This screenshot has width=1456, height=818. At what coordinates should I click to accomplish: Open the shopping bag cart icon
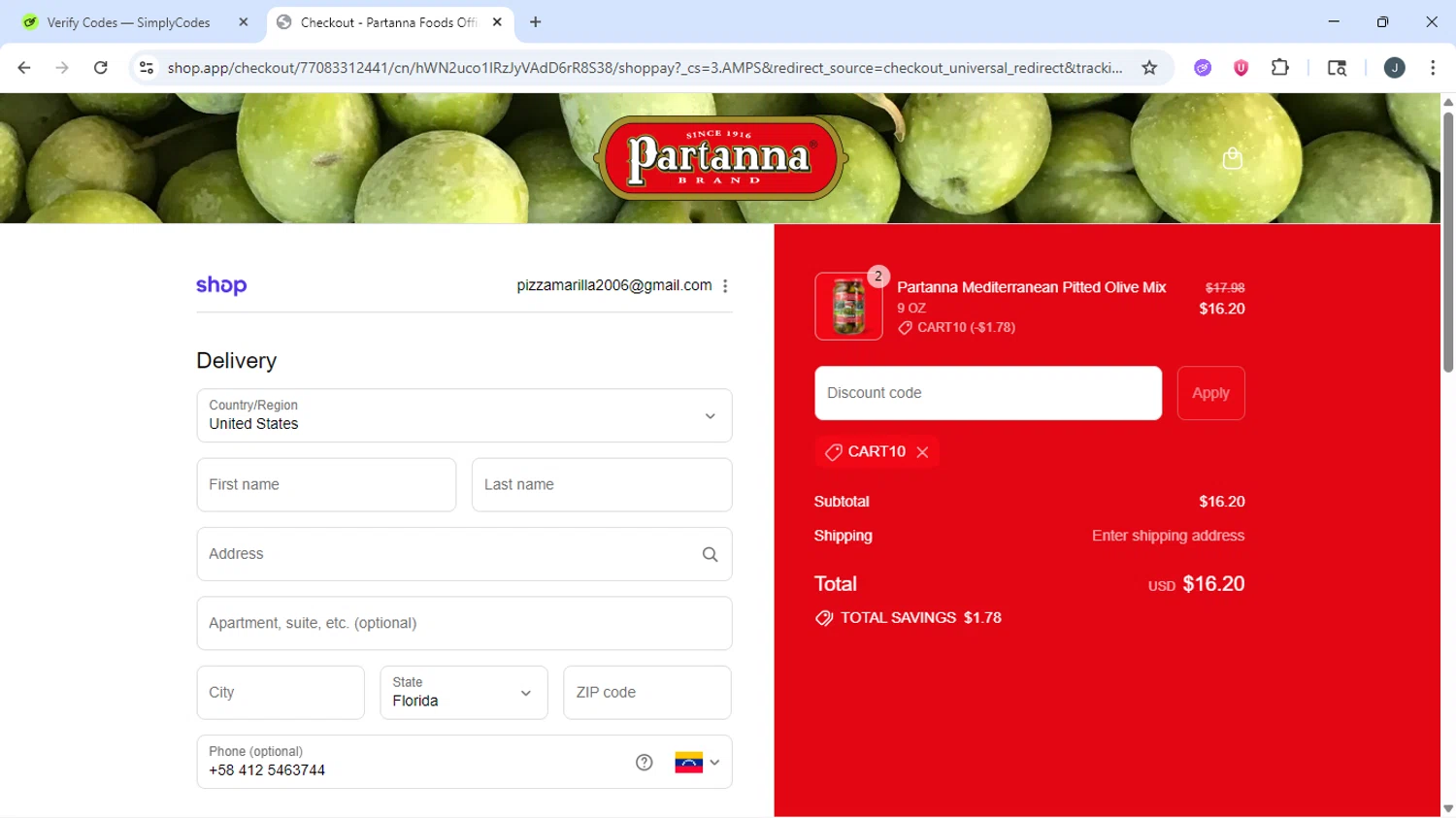point(1233,158)
